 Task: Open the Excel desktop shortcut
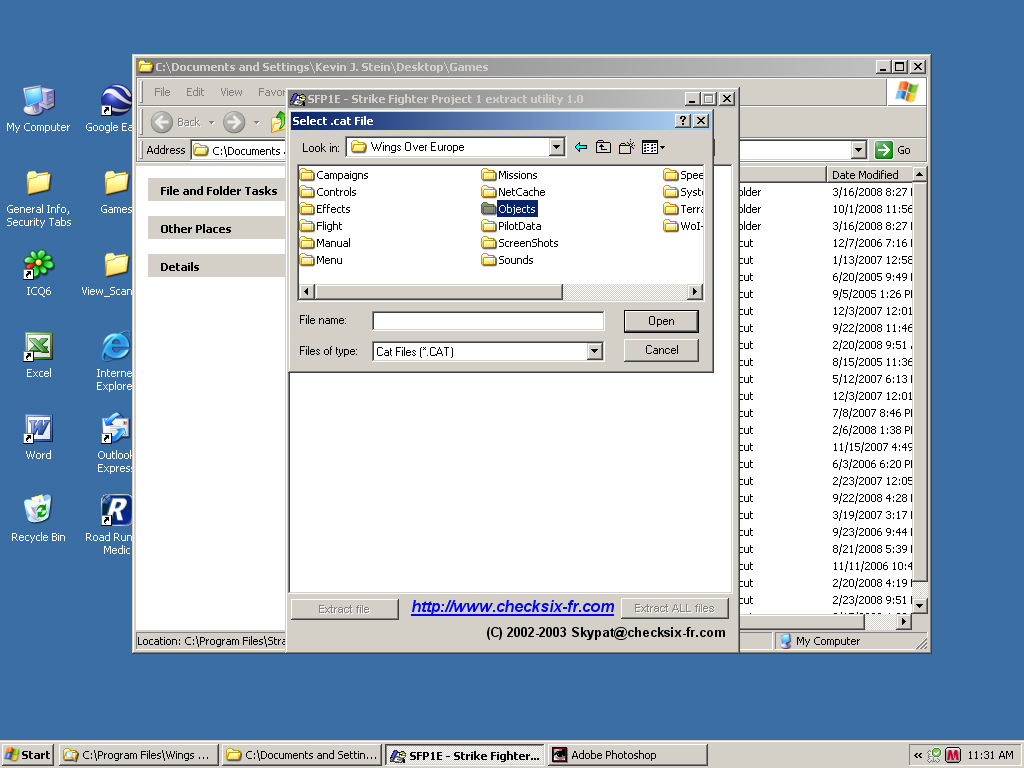[39, 355]
